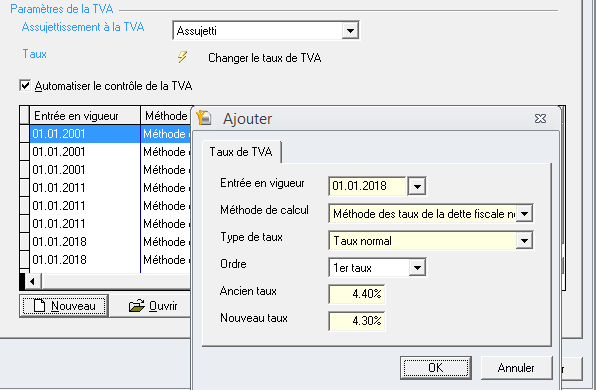The image size is (596, 390).
Task: Uncheck Automatiser le contrôle de la TVA
Action: (25, 85)
